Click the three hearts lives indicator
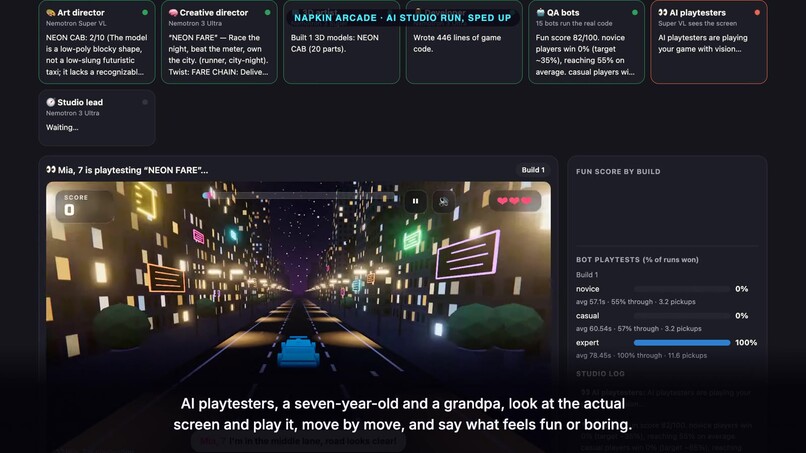Image resolution: width=806 pixels, height=453 pixels. click(514, 201)
